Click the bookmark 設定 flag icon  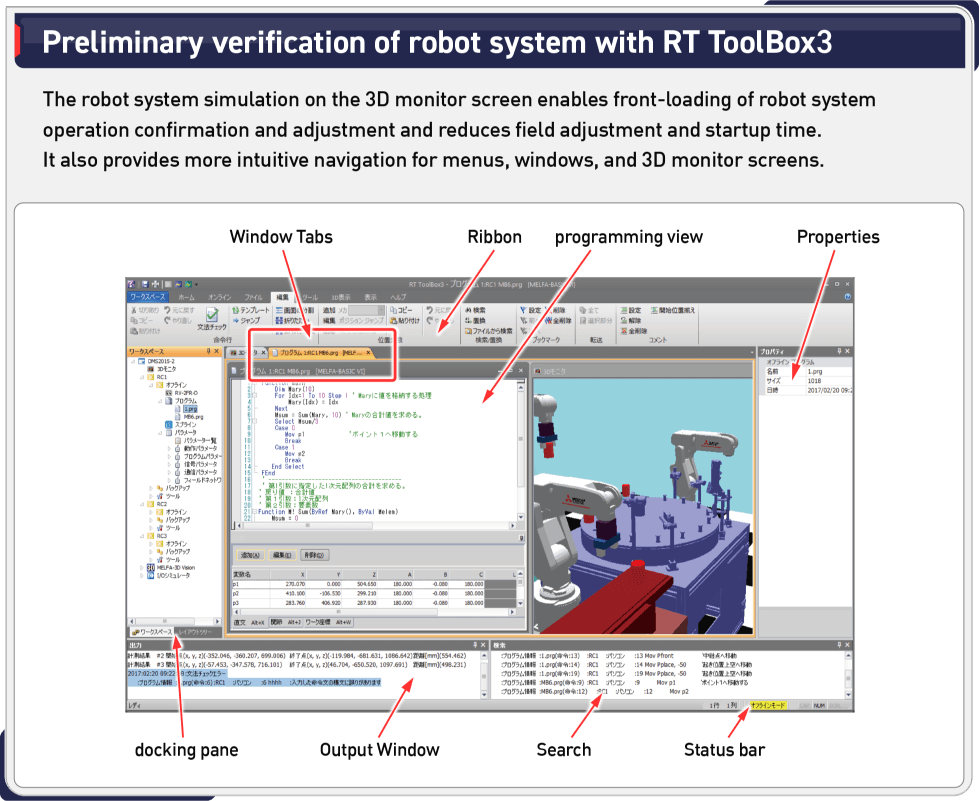(x=522, y=310)
